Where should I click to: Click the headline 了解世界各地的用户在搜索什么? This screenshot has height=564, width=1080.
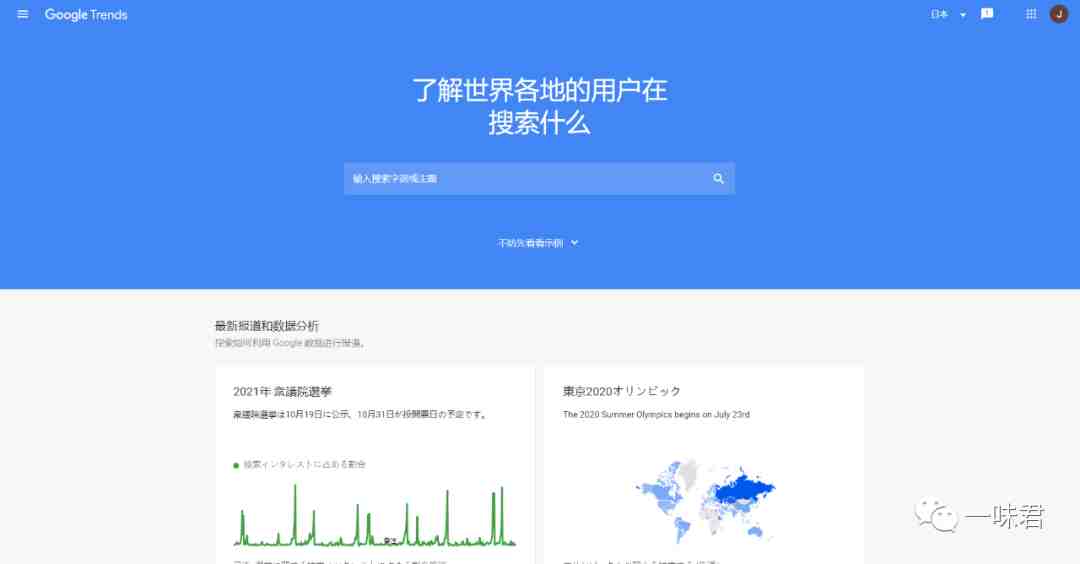coord(539,107)
